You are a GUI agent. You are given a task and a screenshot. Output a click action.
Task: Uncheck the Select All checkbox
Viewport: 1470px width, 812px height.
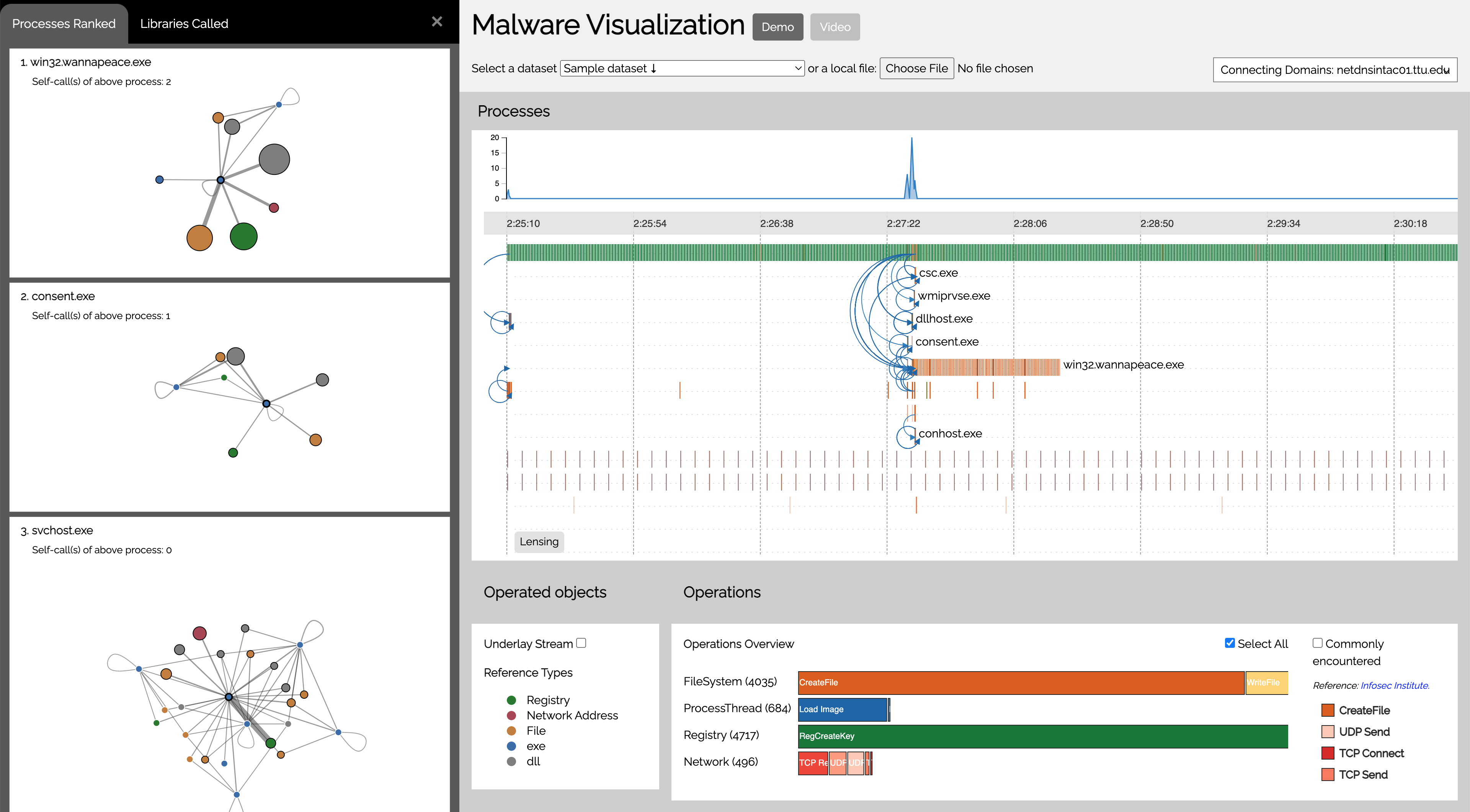[x=1230, y=642]
